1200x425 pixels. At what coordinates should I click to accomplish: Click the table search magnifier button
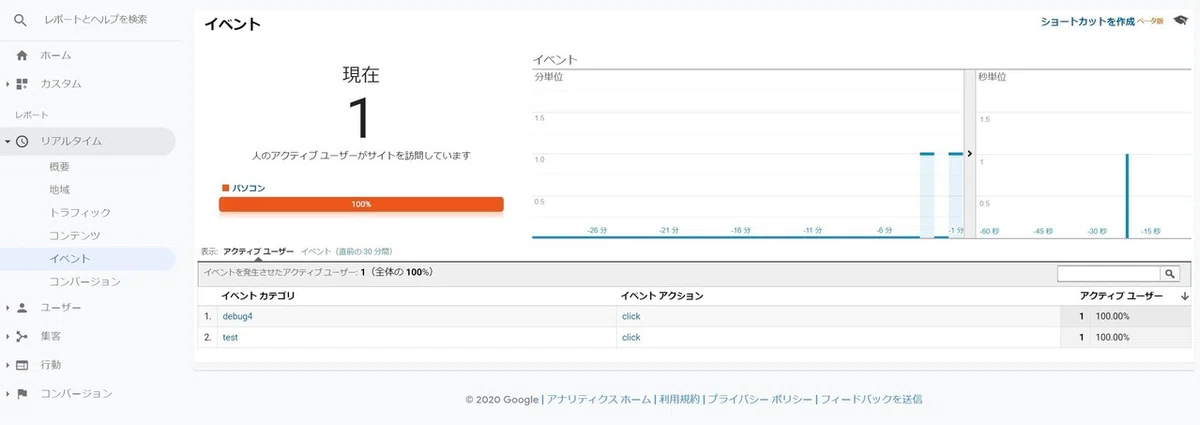(x=1169, y=273)
